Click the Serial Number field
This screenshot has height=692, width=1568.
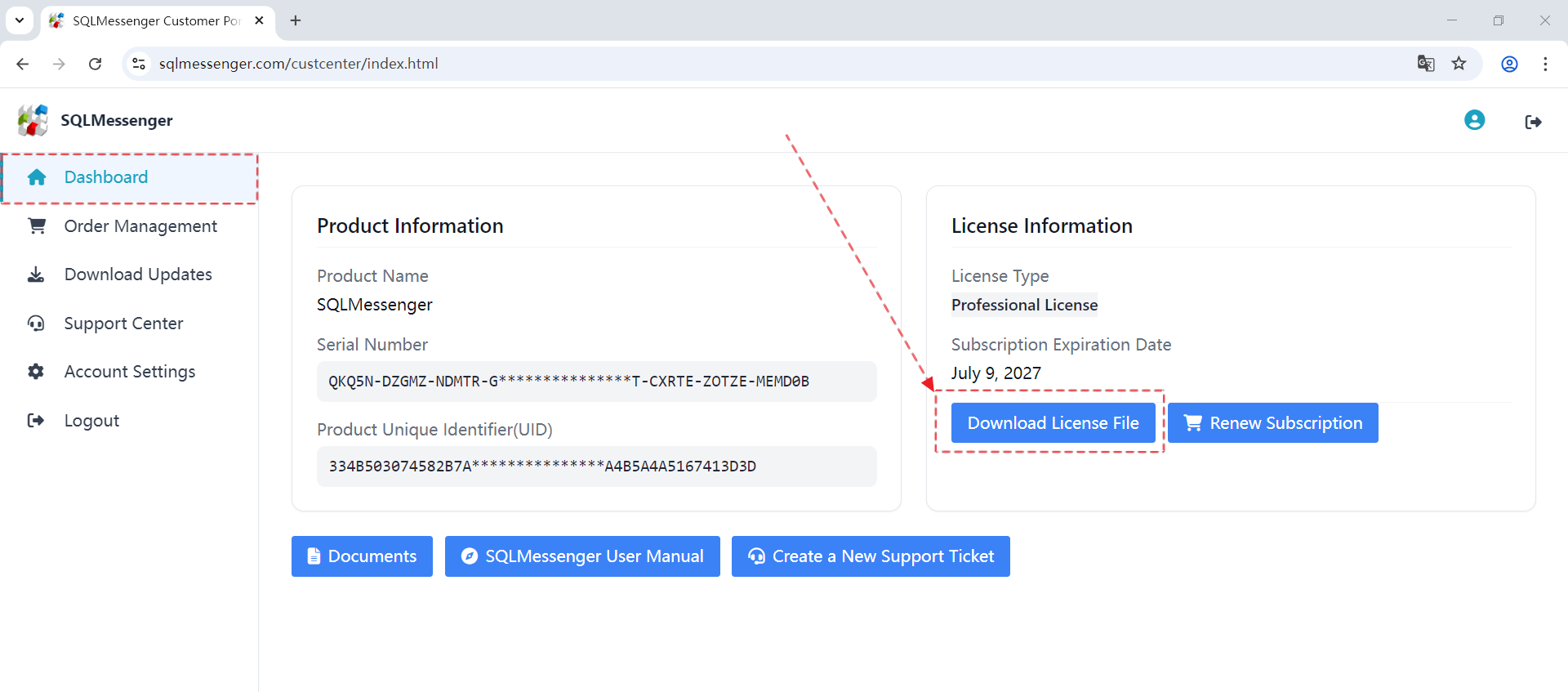coord(596,382)
